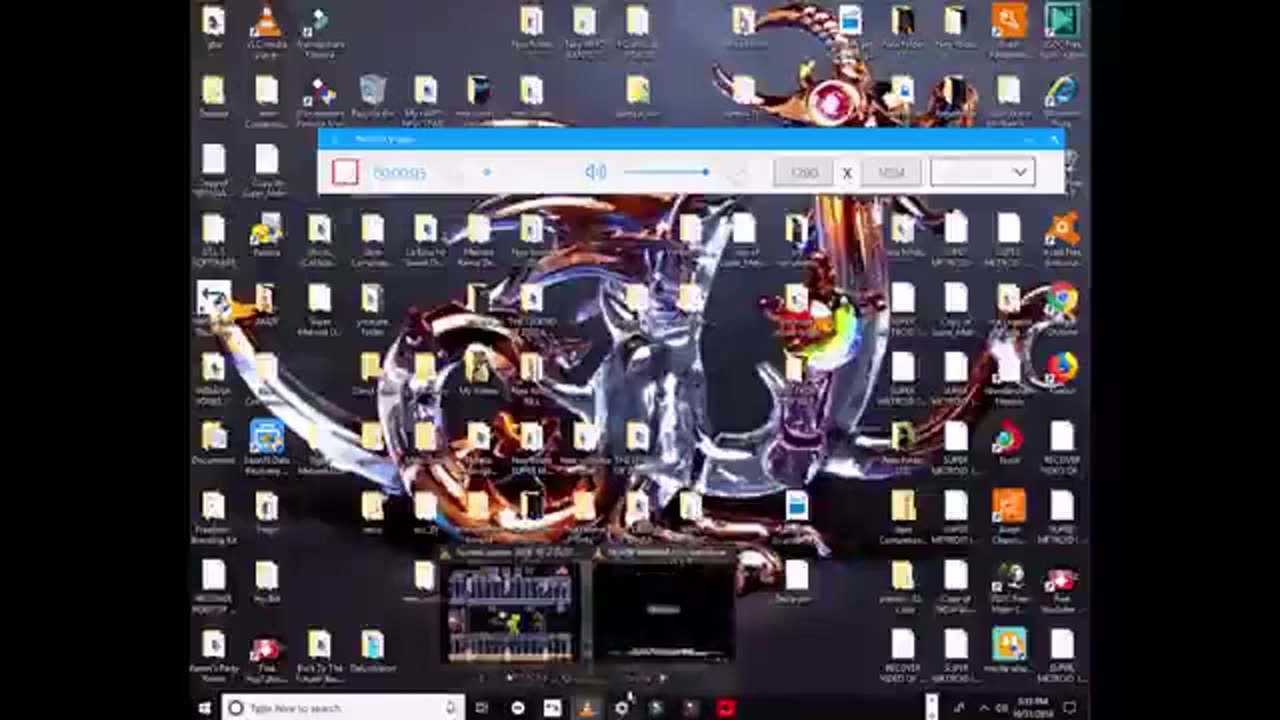Click the taskbar clock and date
1280x720 pixels.
pyautogui.click(x=1035, y=708)
